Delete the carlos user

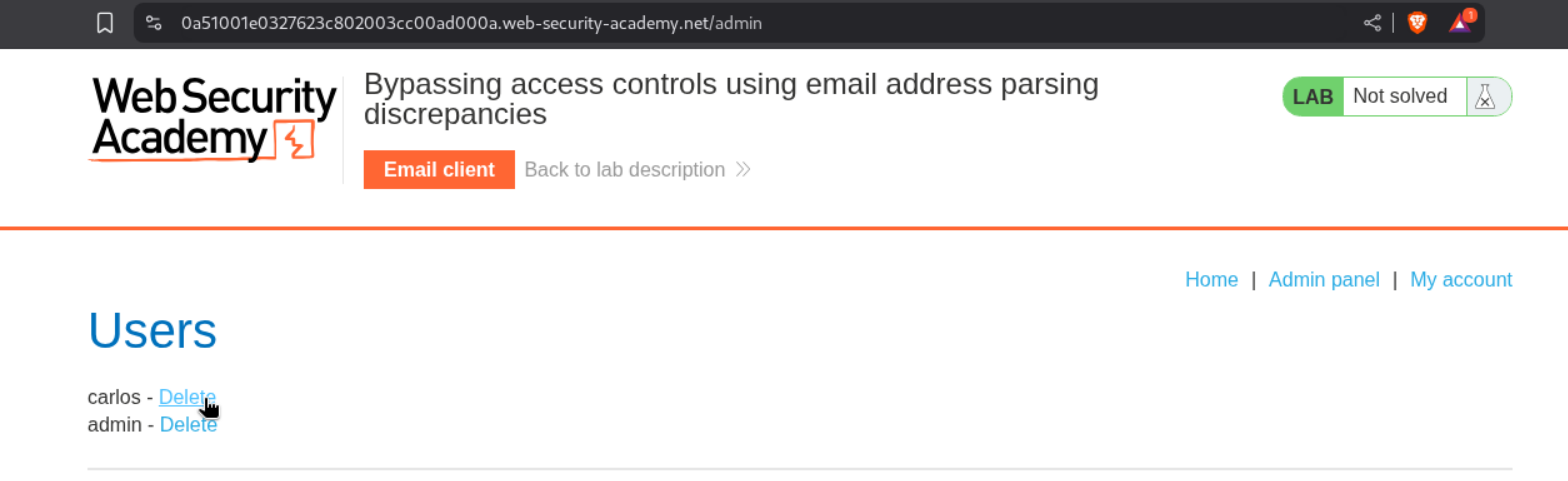click(186, 397)
